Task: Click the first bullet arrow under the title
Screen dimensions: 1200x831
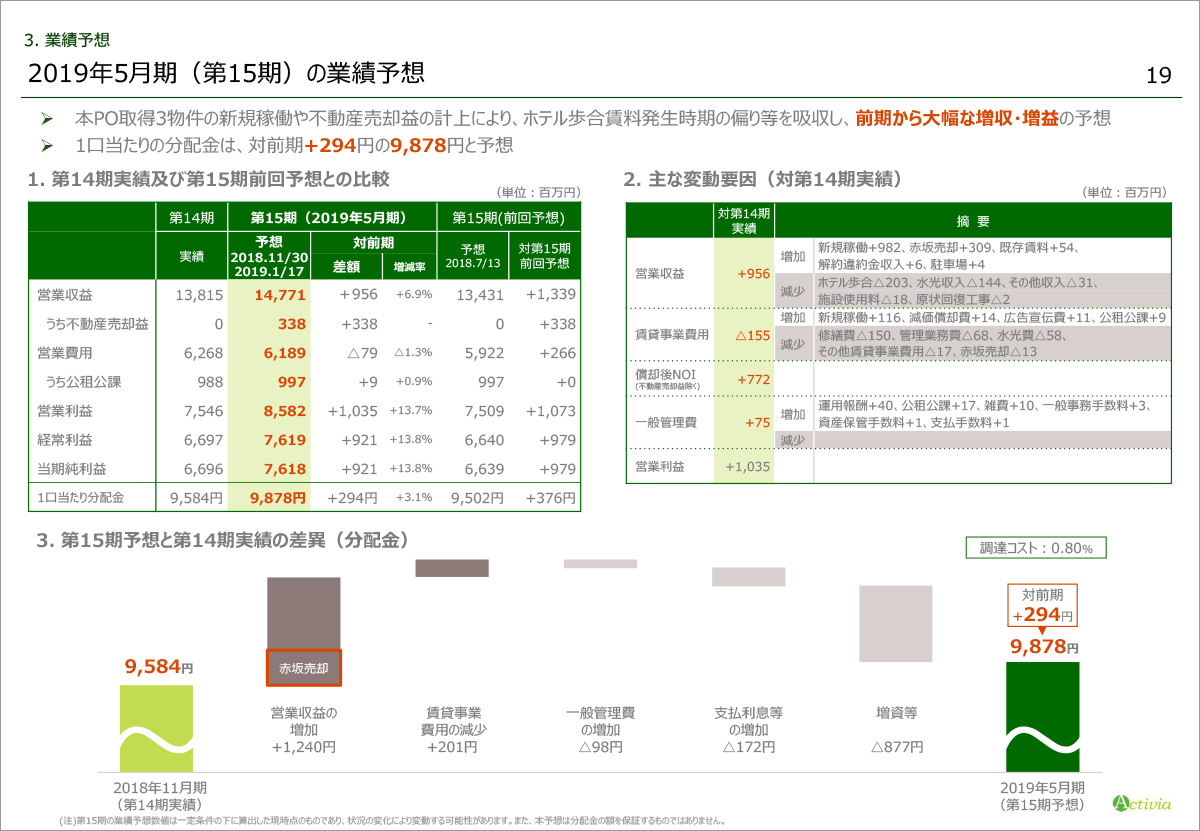Action: click(45, 118)
